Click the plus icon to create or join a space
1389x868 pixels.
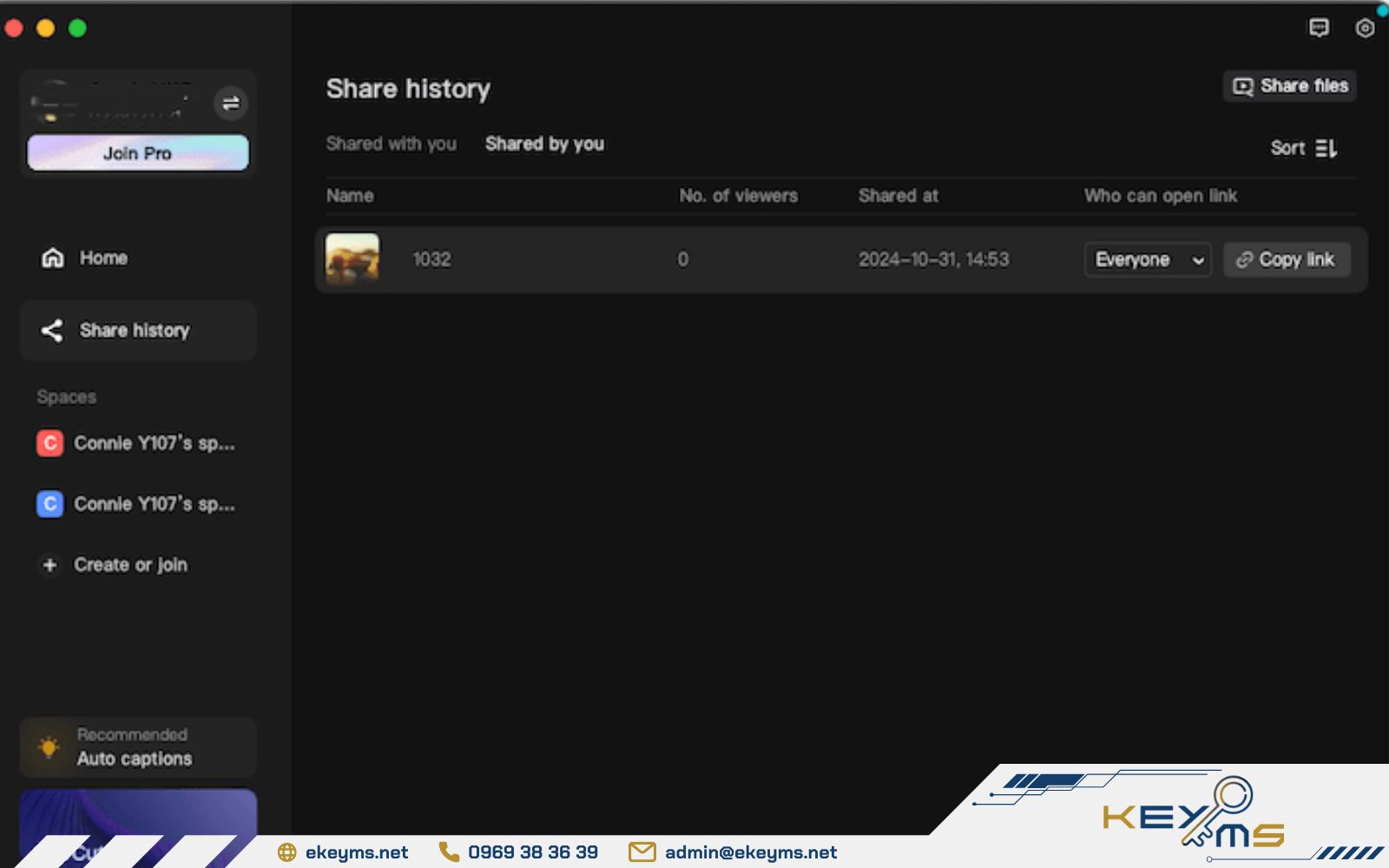(x=49, y=564)
